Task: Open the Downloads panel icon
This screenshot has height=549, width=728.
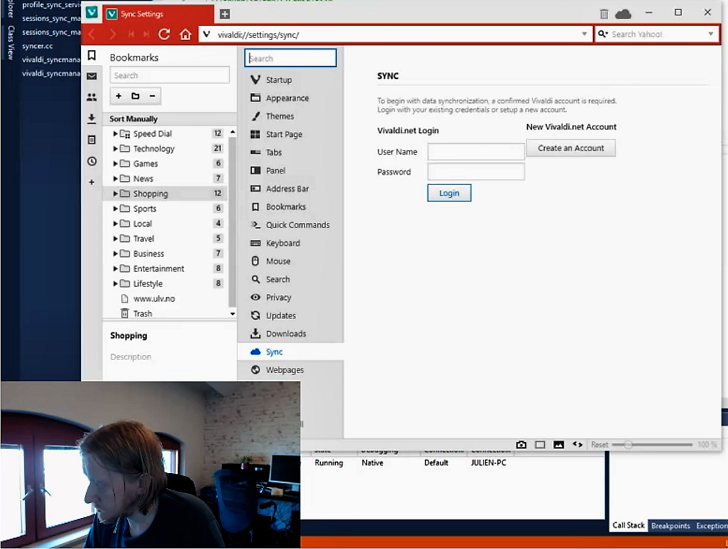Action: [92, 118]
